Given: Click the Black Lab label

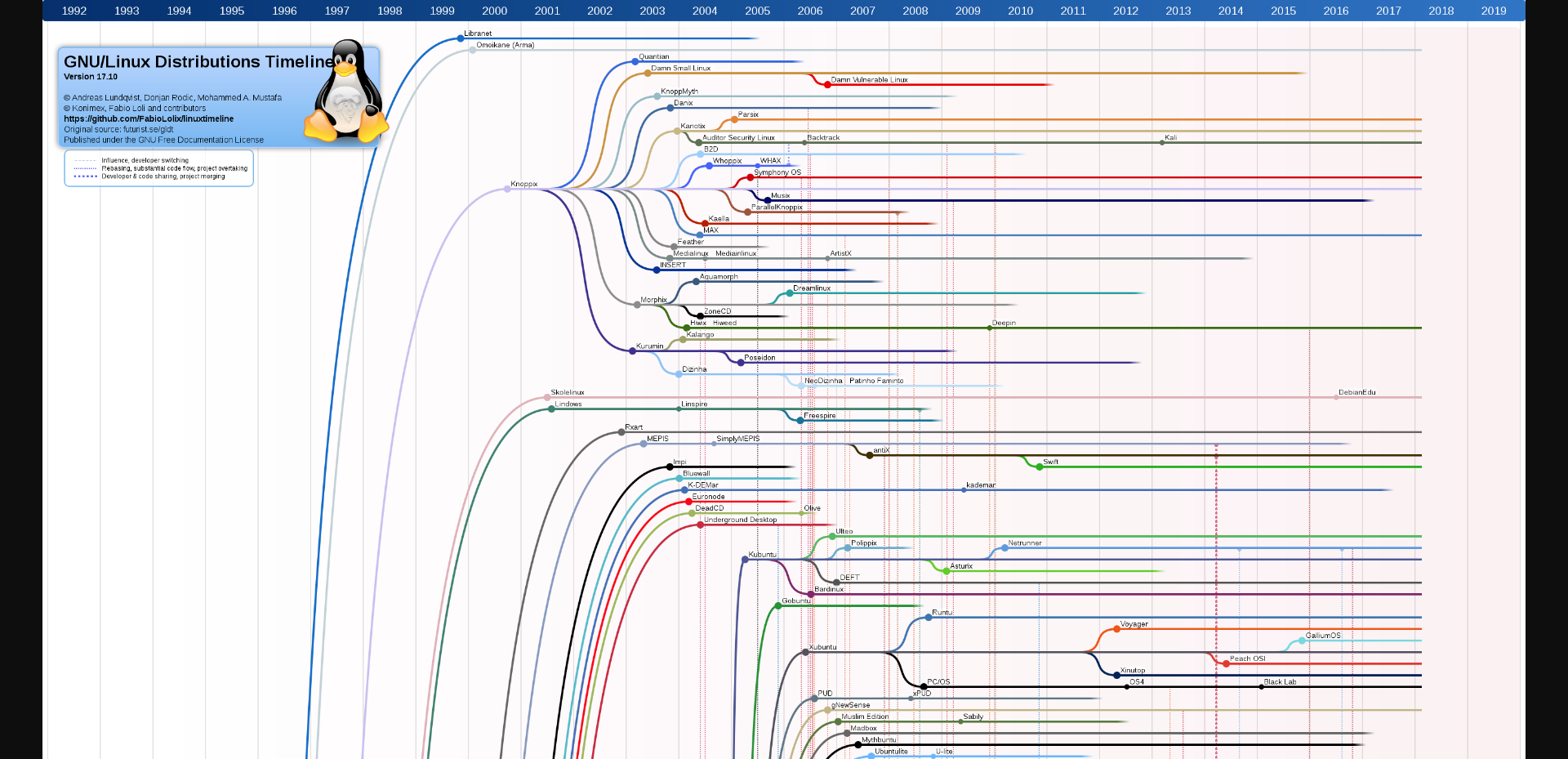Looking at the screenshot, I should click(1281, 681).
